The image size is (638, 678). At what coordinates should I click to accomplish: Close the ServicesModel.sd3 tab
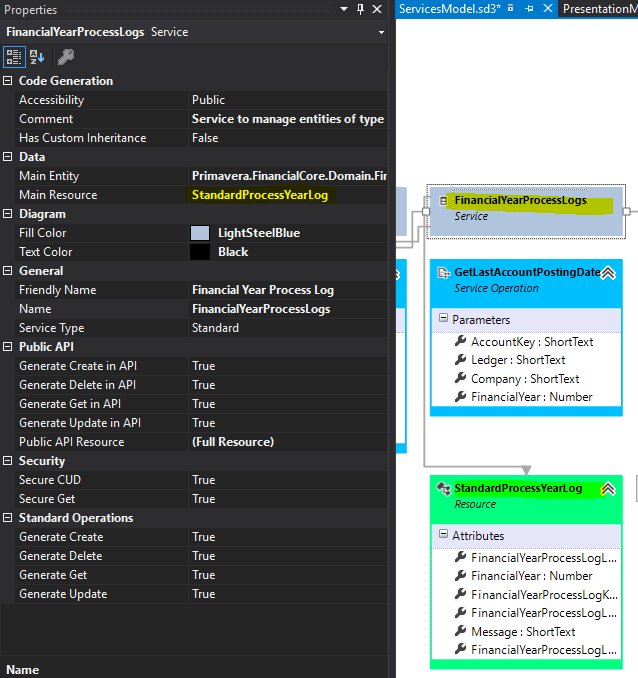click(548, 9)
